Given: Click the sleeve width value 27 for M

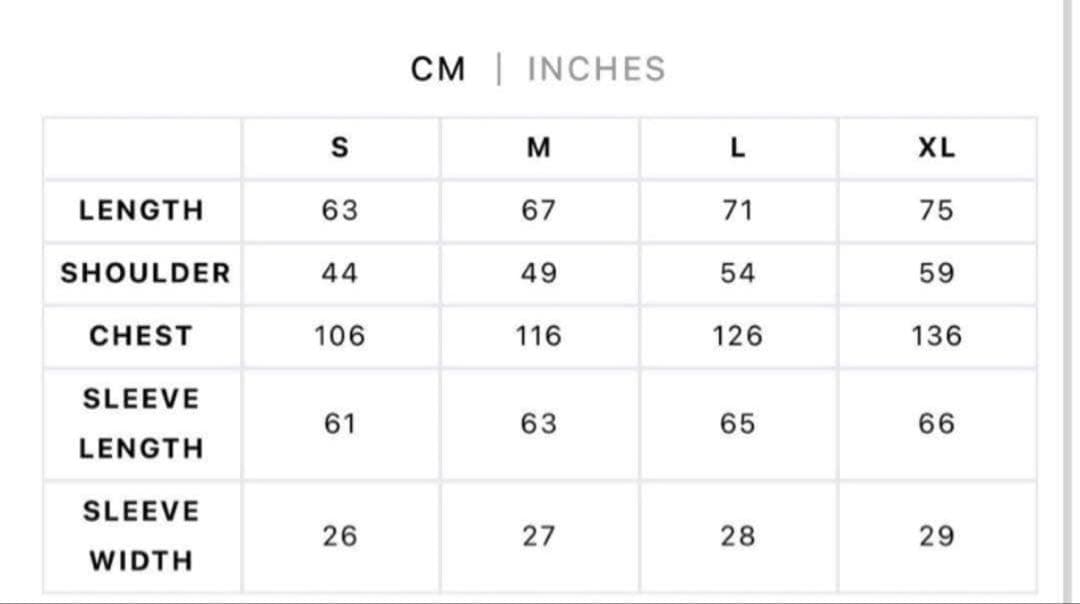Looking at the screenshot, I should [x=538, y=536].
